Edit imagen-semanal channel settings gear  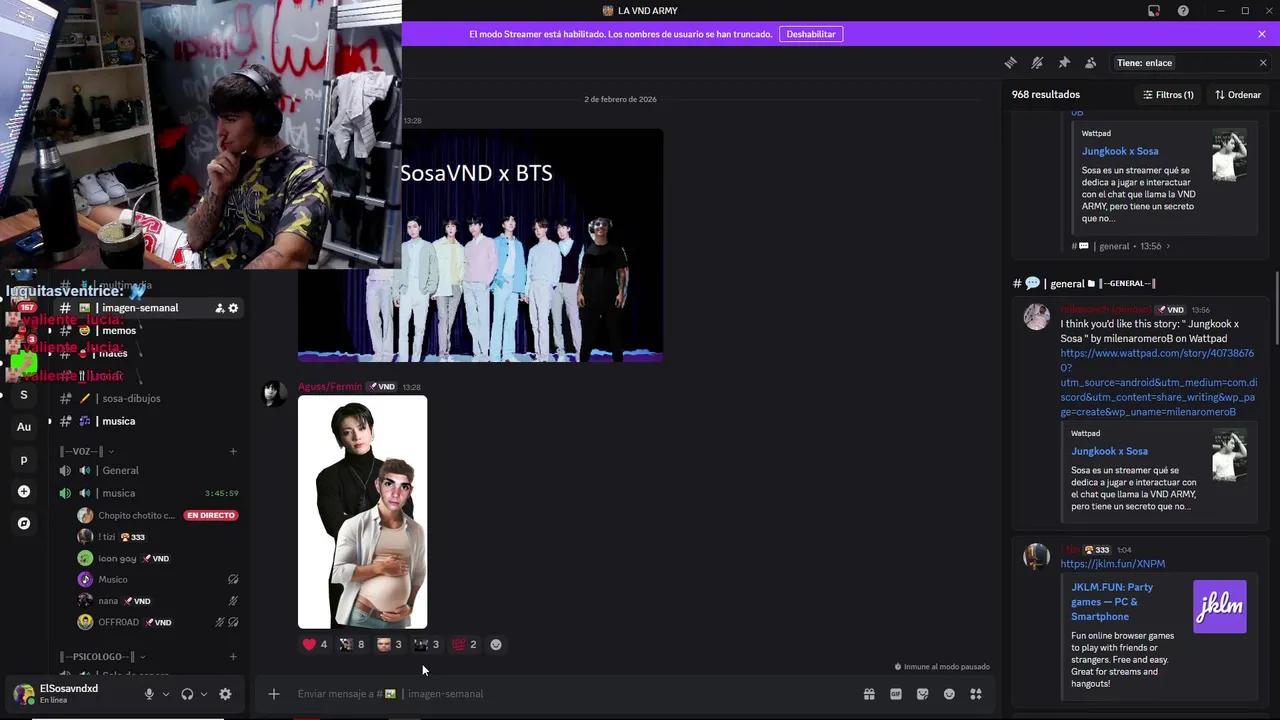pyautogui.click(x=233, y=308)
